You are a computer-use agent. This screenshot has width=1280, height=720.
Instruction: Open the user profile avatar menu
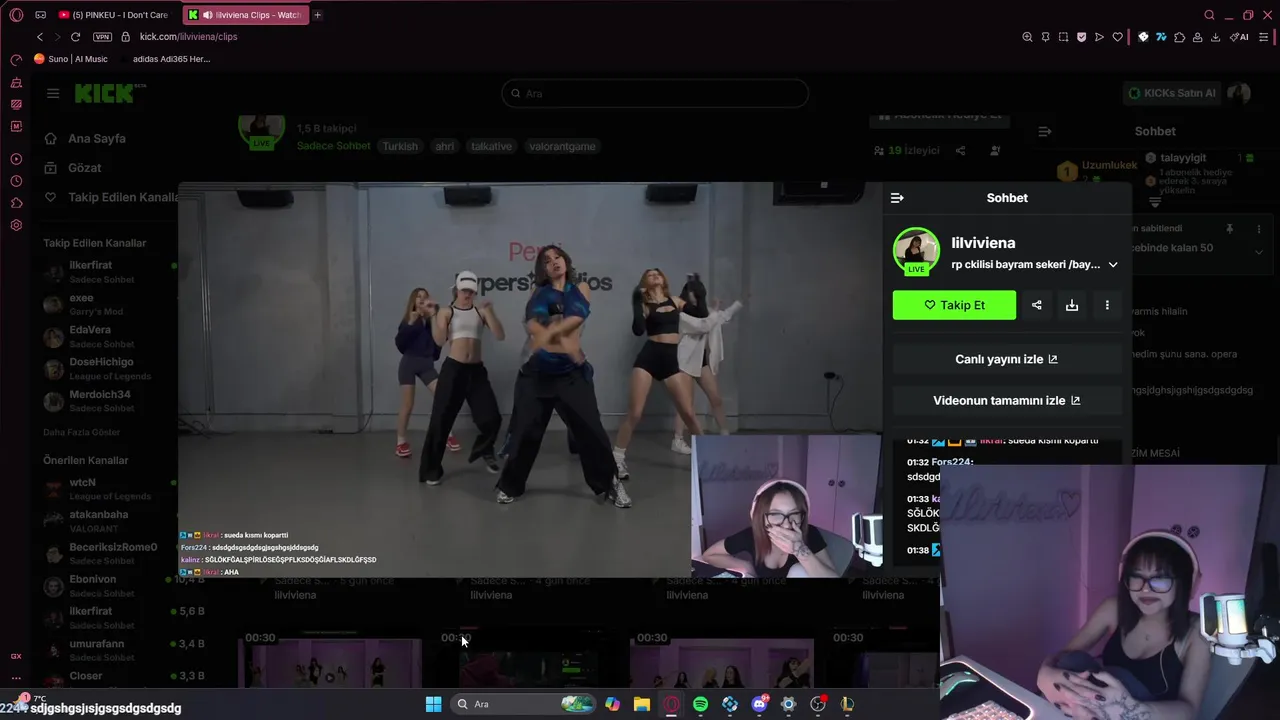[1240, 93]
